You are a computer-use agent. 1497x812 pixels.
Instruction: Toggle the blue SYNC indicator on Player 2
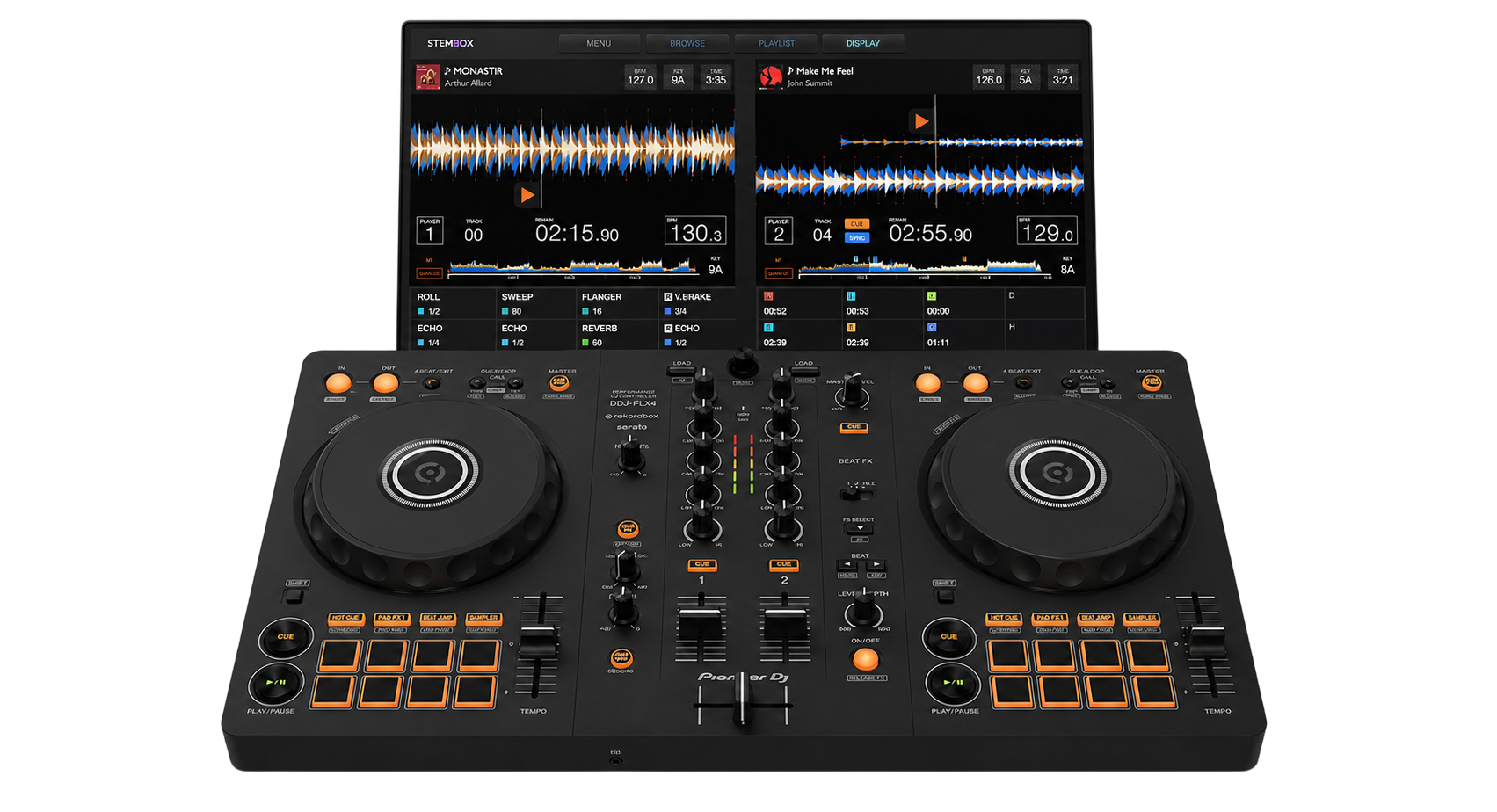pos(856,237)
